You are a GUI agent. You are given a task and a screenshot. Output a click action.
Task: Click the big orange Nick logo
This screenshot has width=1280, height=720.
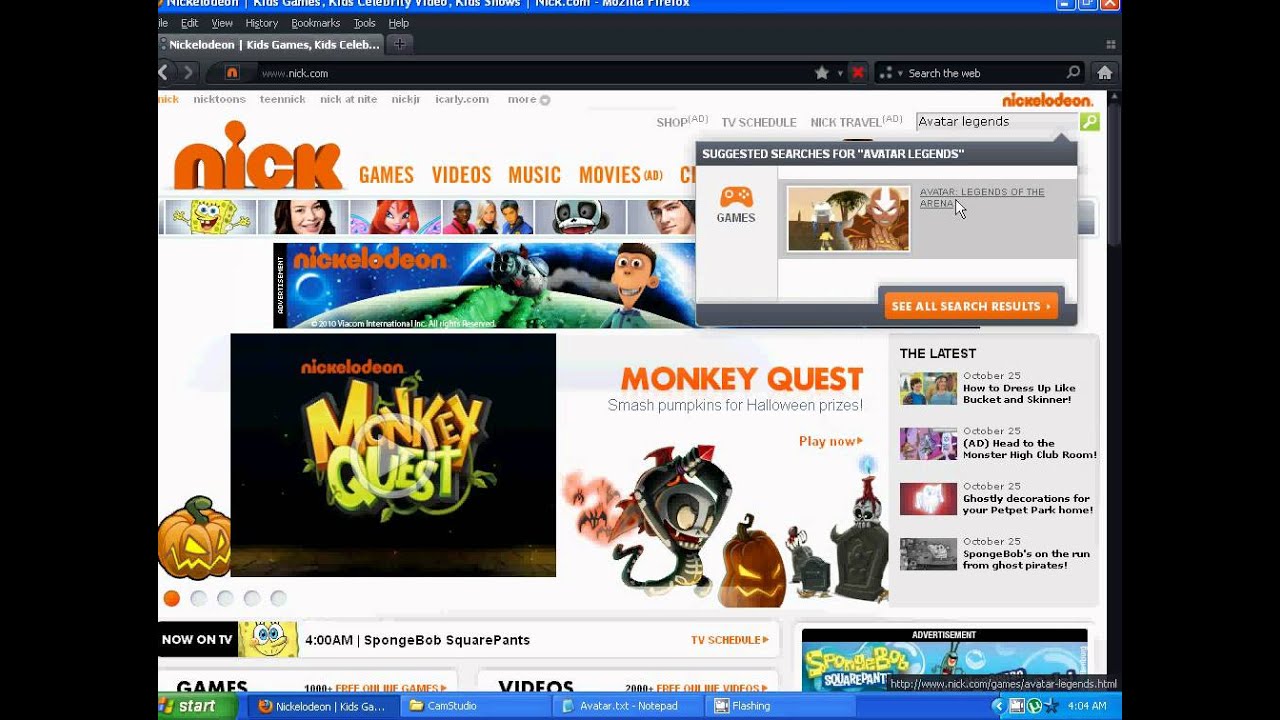pos(258,156)
